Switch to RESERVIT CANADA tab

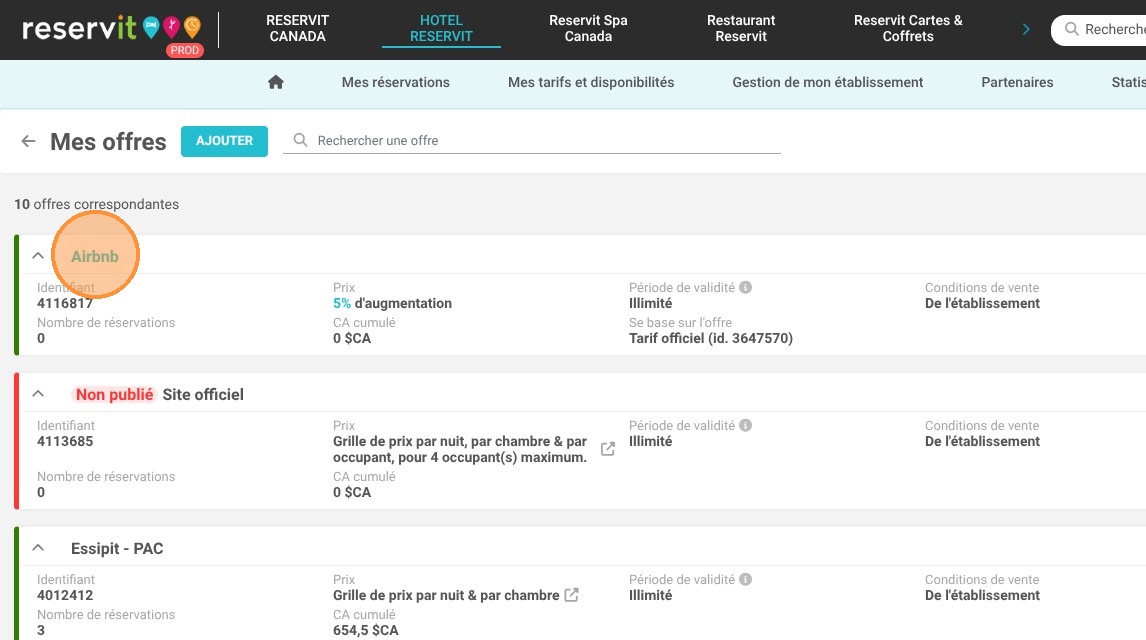click(x=297, y=28)
